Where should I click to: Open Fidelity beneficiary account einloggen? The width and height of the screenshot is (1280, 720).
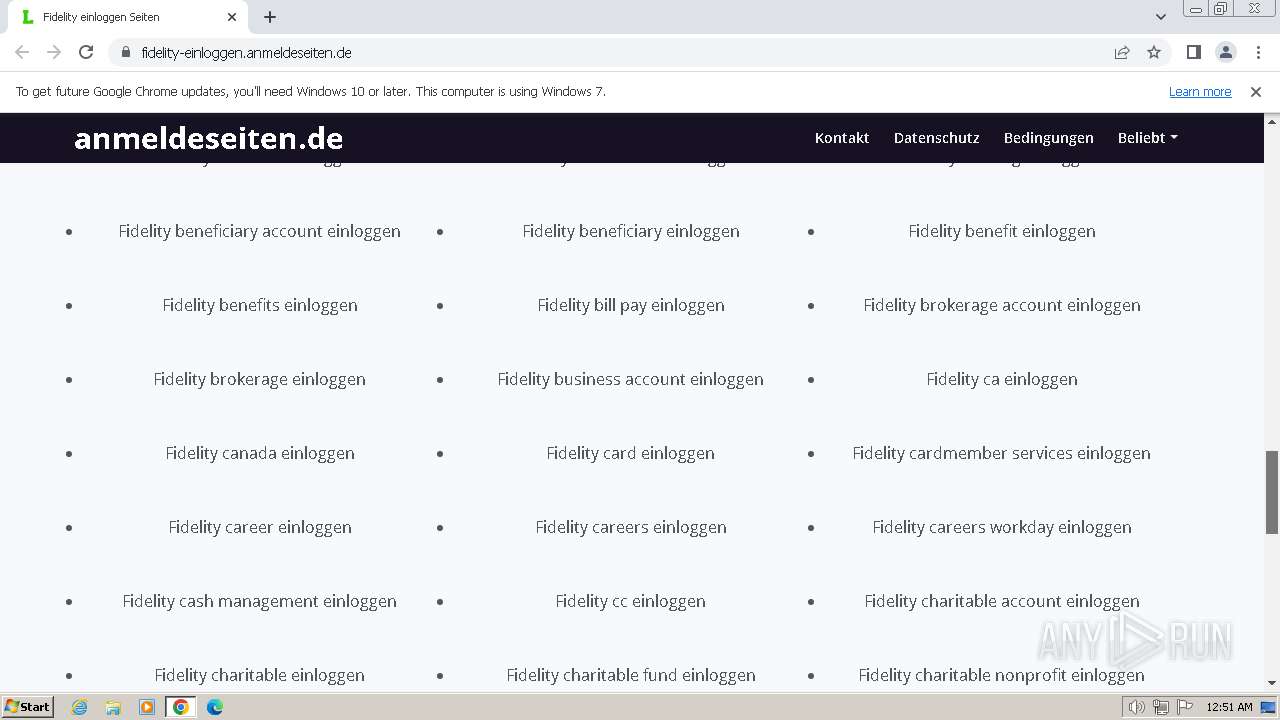pos(260,231)
